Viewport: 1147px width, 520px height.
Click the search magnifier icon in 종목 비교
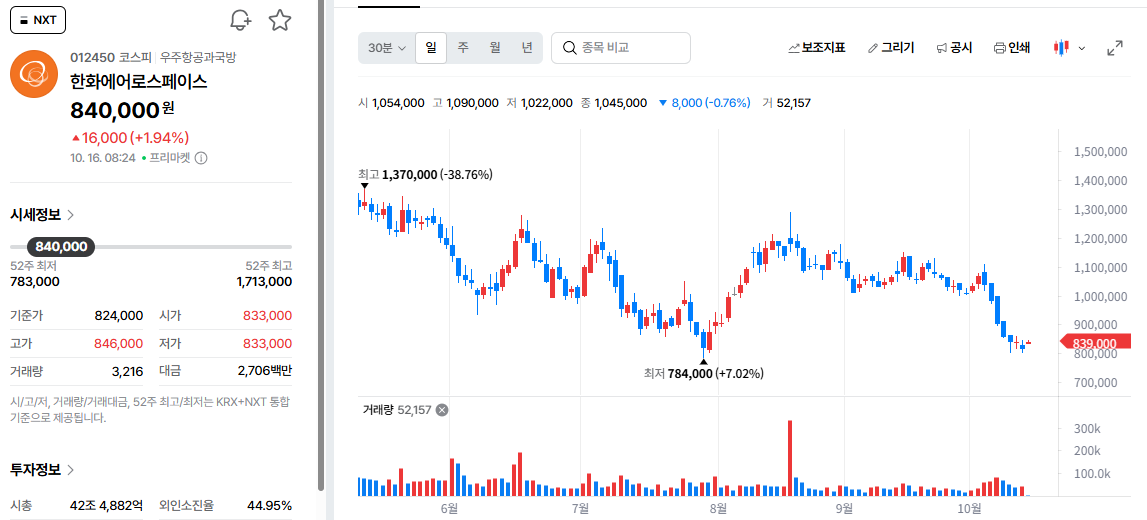[569, 48]
